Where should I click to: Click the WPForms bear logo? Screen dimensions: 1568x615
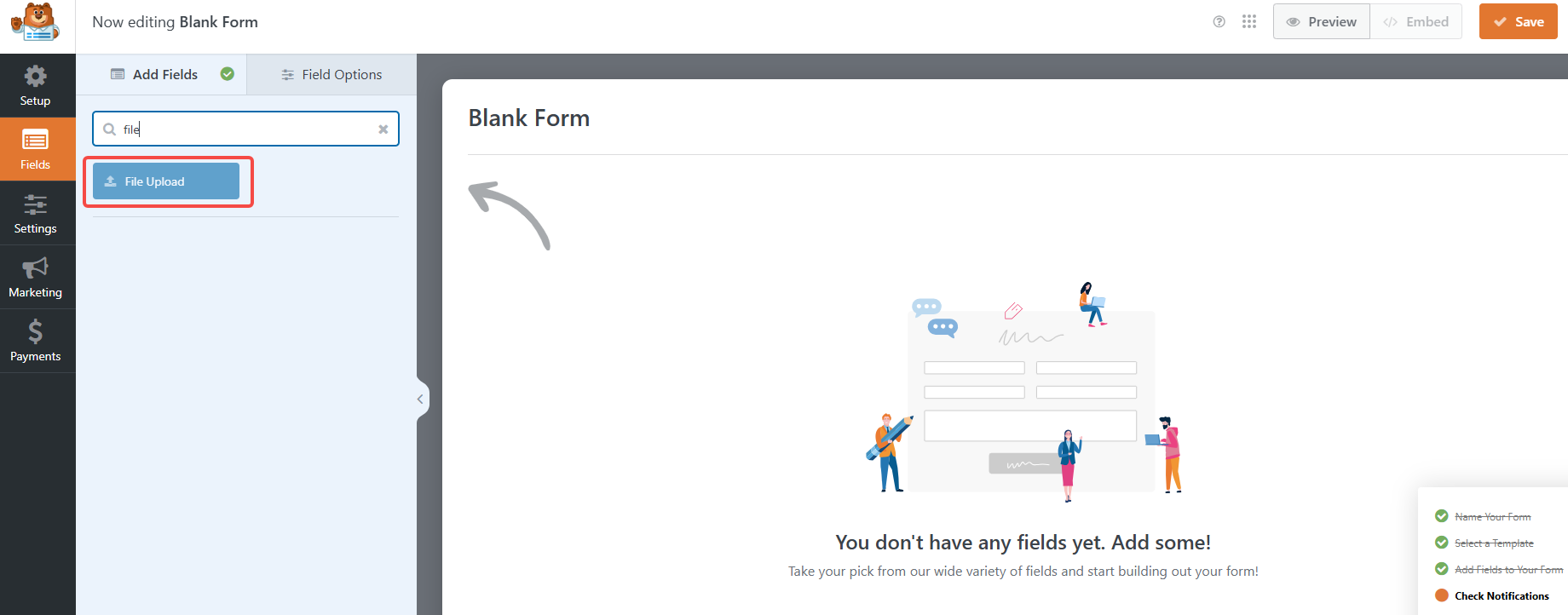pyautogui.click(x=35, y=23)
